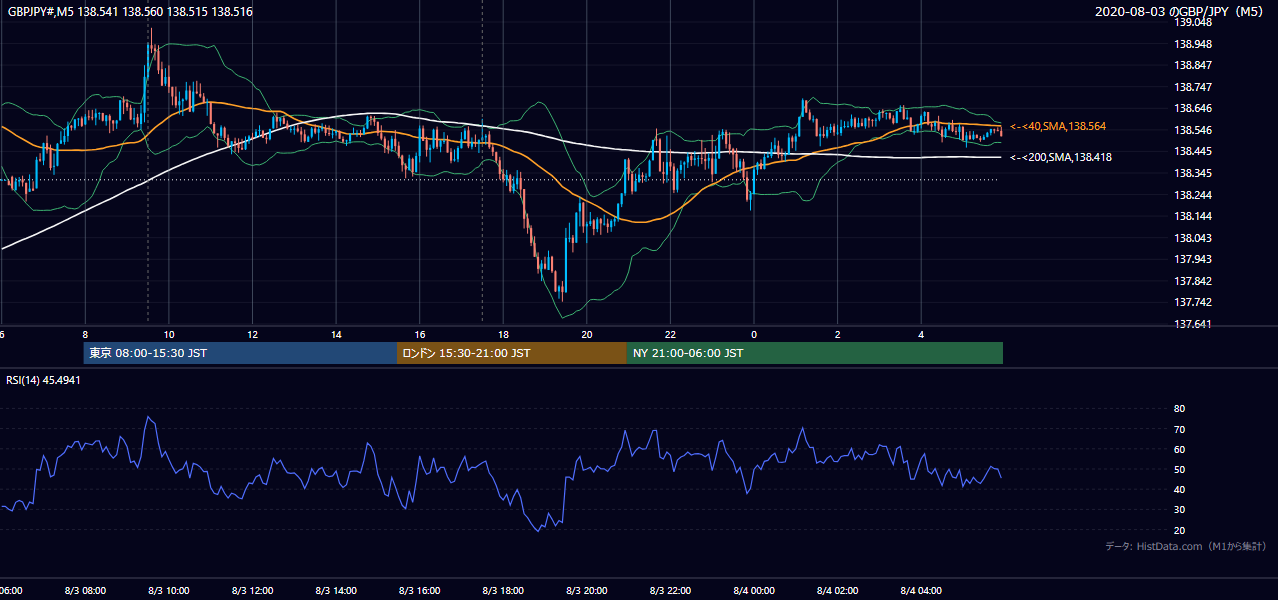Click the 8/3 18:00 time axis label
1278x600 pixels.
point(503,591)
